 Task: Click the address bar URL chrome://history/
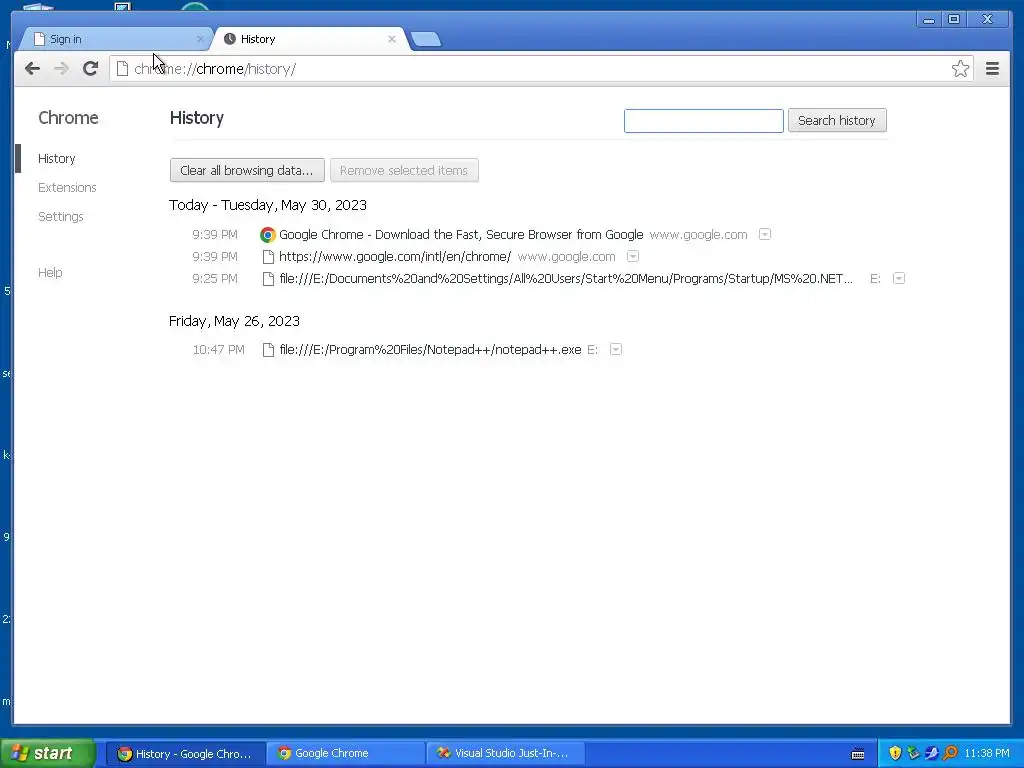pos(215,69)
